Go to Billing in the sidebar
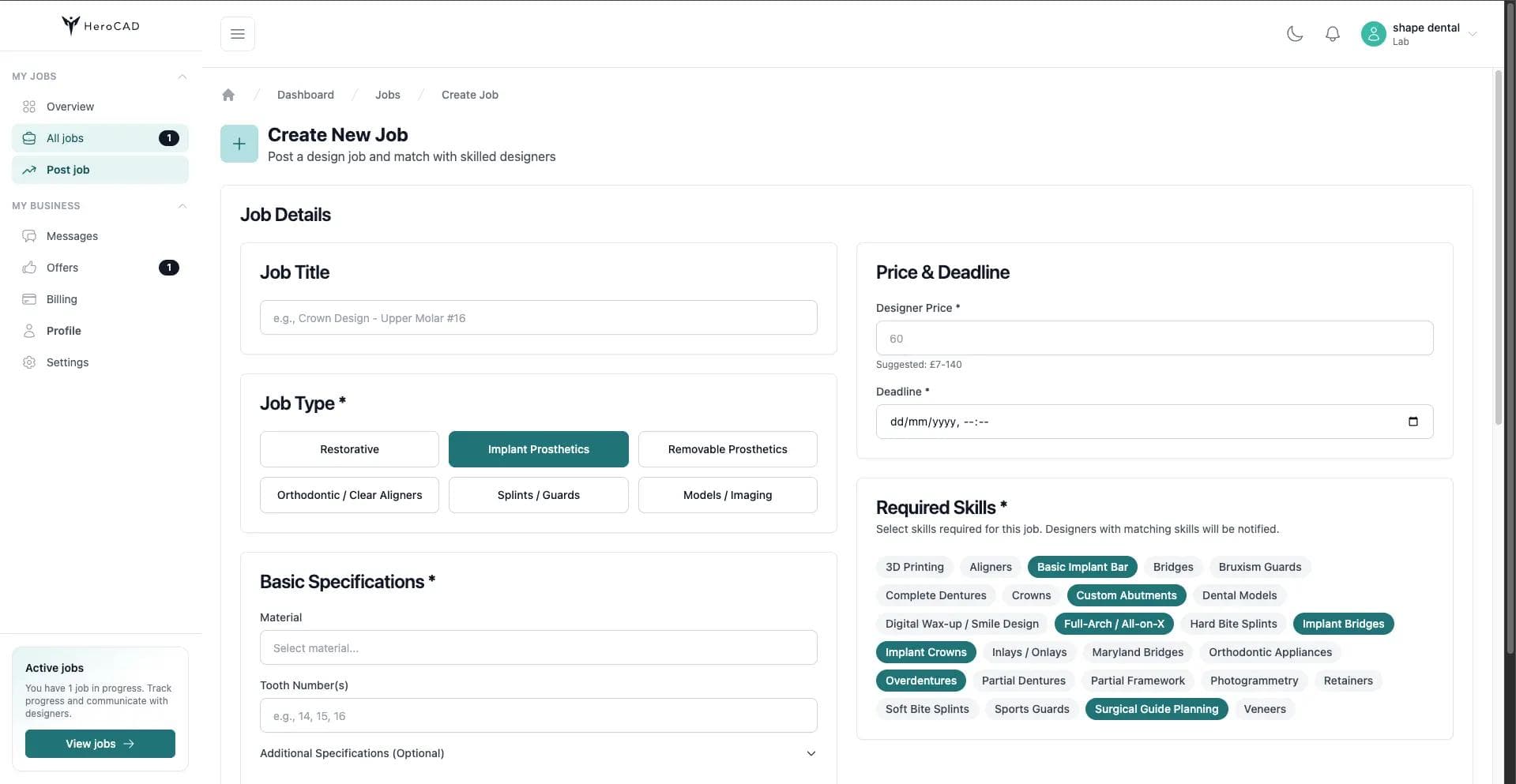Image resolution: width=1516 pixels, height=784 pixels. [x=62, y=299]
